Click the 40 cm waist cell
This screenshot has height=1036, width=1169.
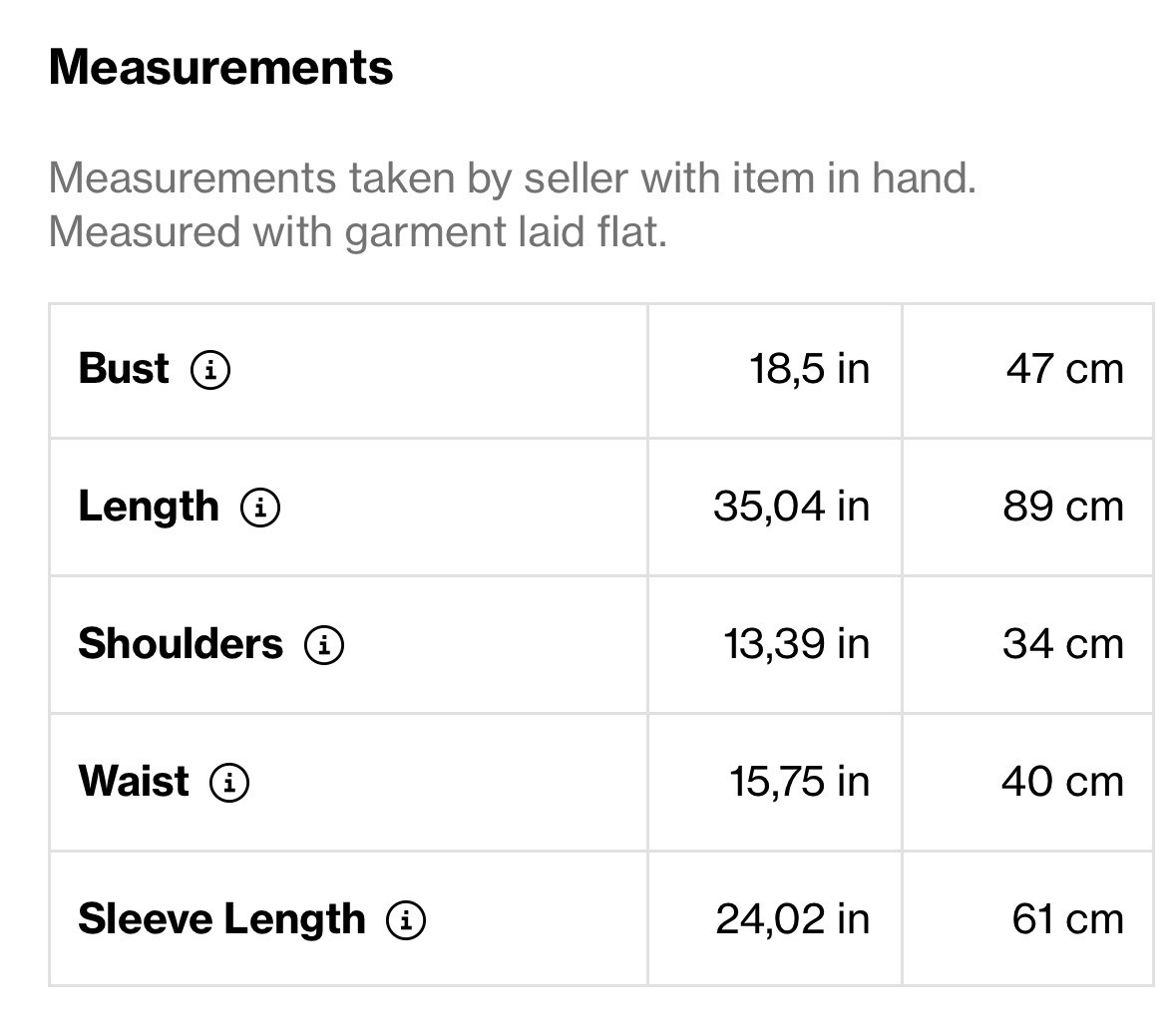tap(1062, 782)
